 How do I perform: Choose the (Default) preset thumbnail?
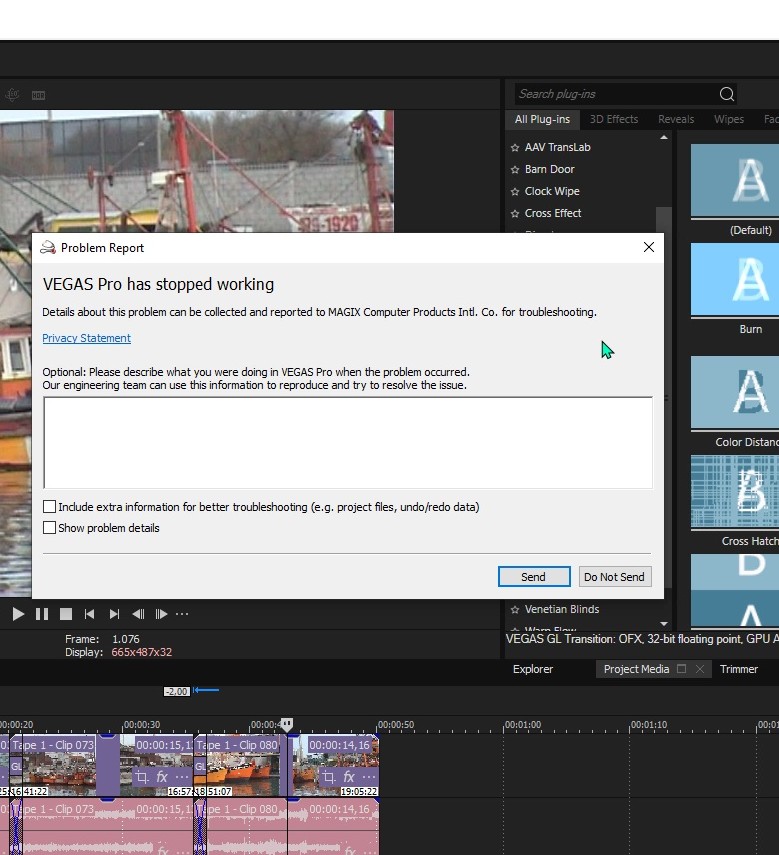(x=734, y=182)
